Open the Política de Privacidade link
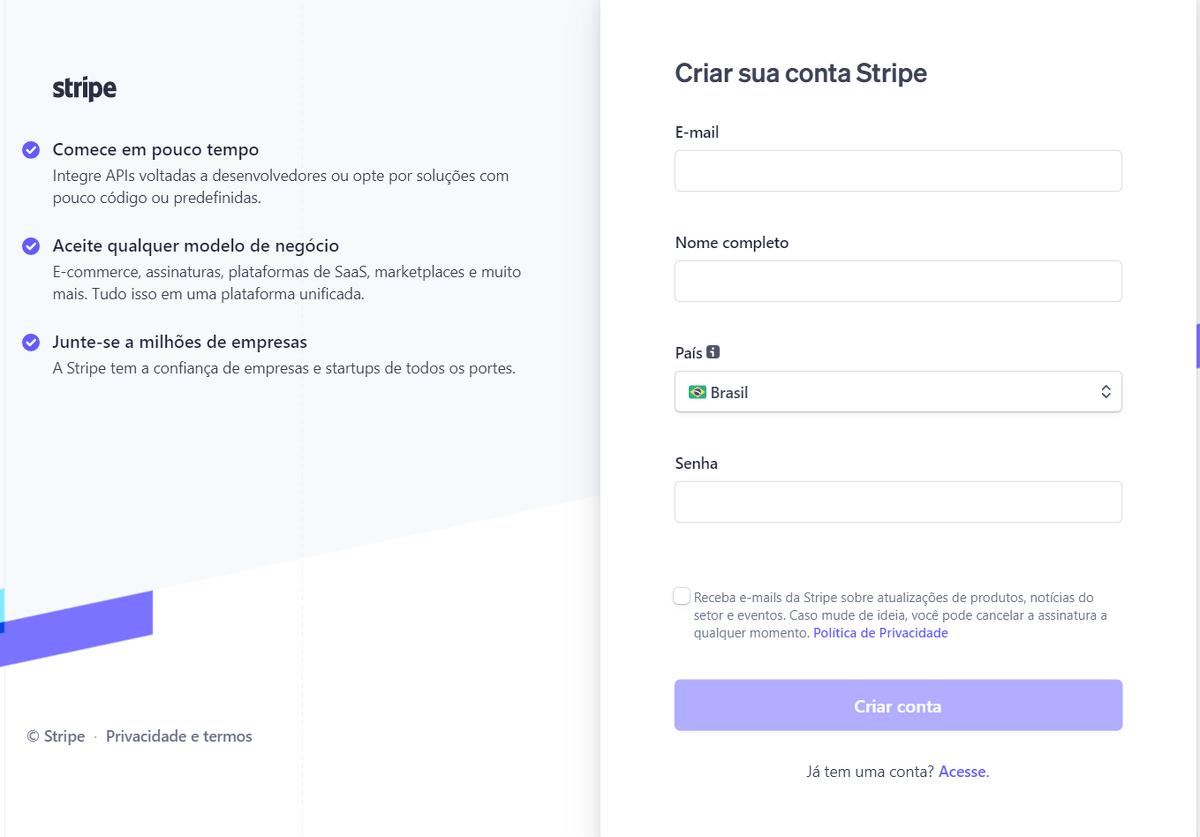 pos(880,633)
